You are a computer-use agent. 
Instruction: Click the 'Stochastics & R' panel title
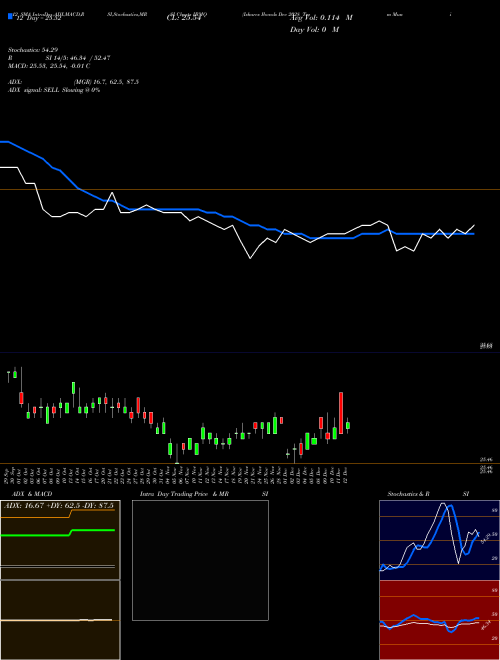[408, 494]
